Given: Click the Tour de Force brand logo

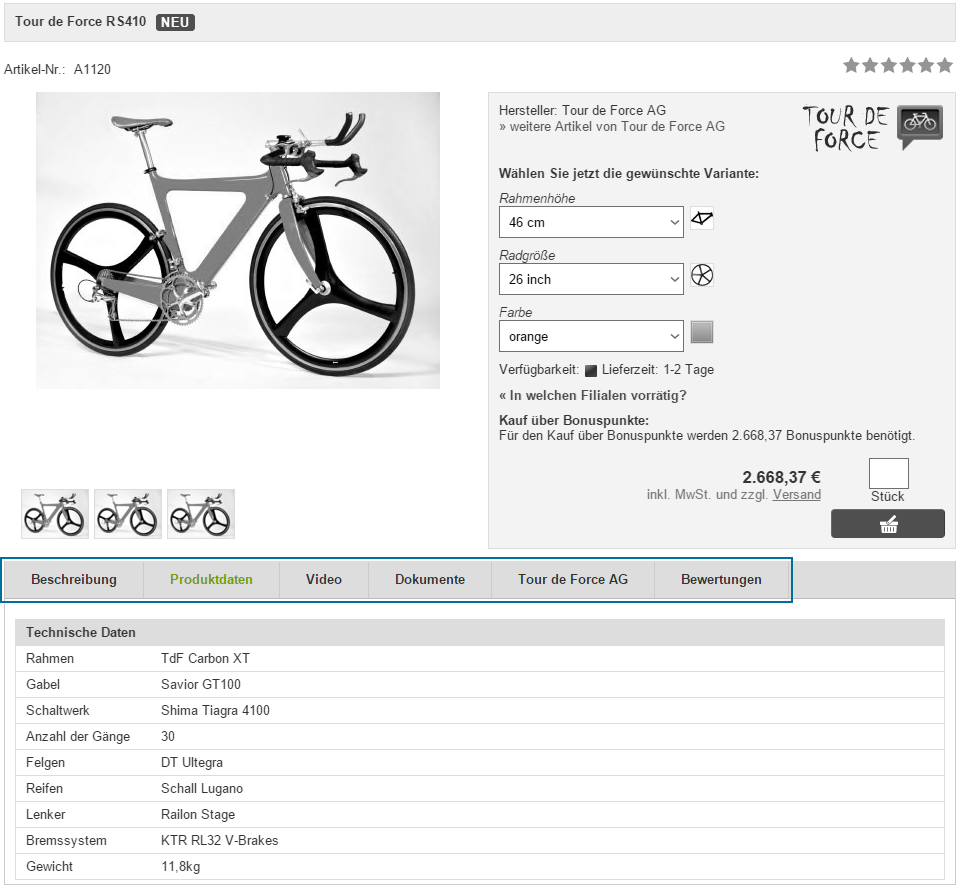Looking at the screenshot, I should click(x=872, y=128).
